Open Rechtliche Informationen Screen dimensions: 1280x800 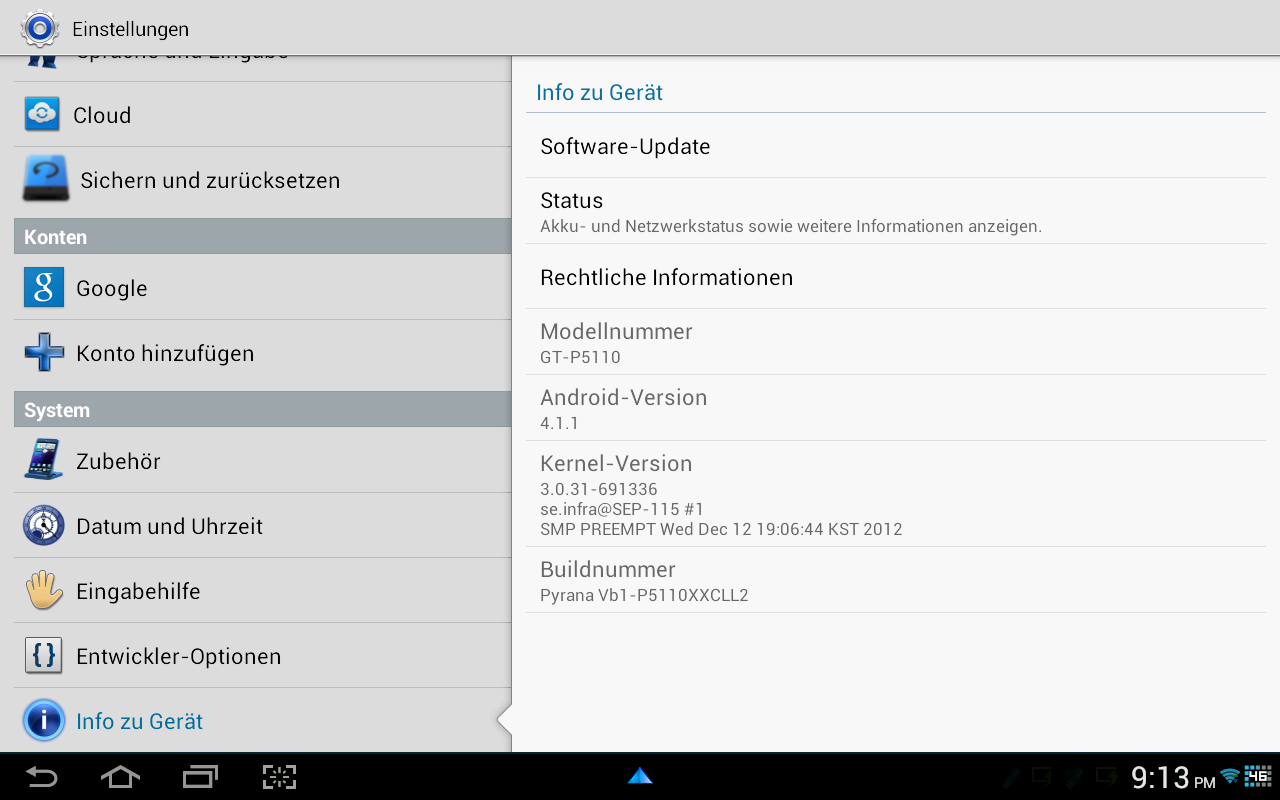click(895, 278)
